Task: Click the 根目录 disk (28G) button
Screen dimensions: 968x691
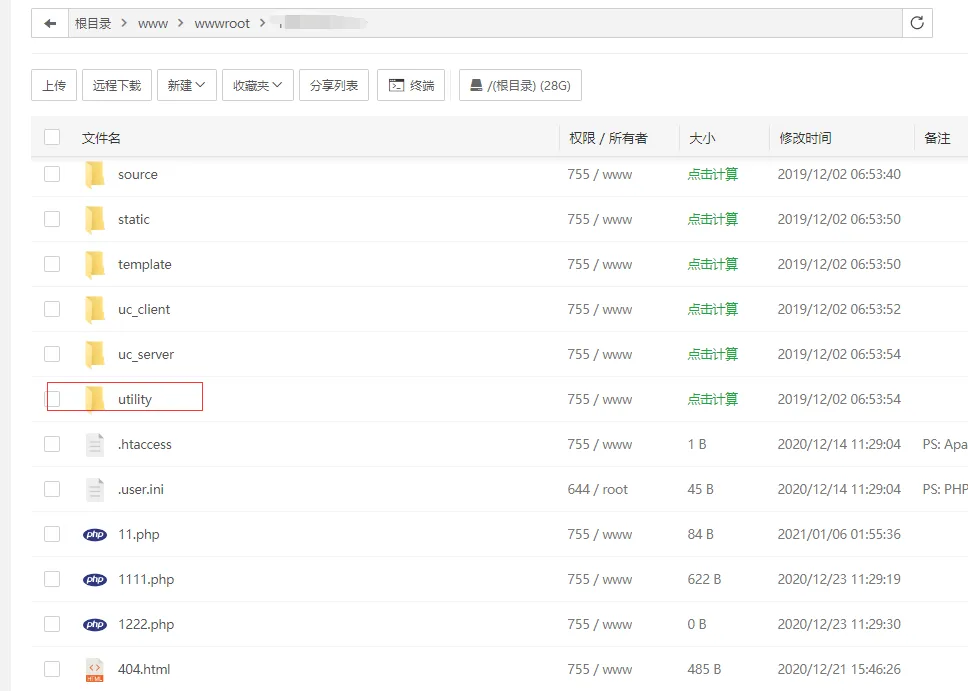Action: 520,86
